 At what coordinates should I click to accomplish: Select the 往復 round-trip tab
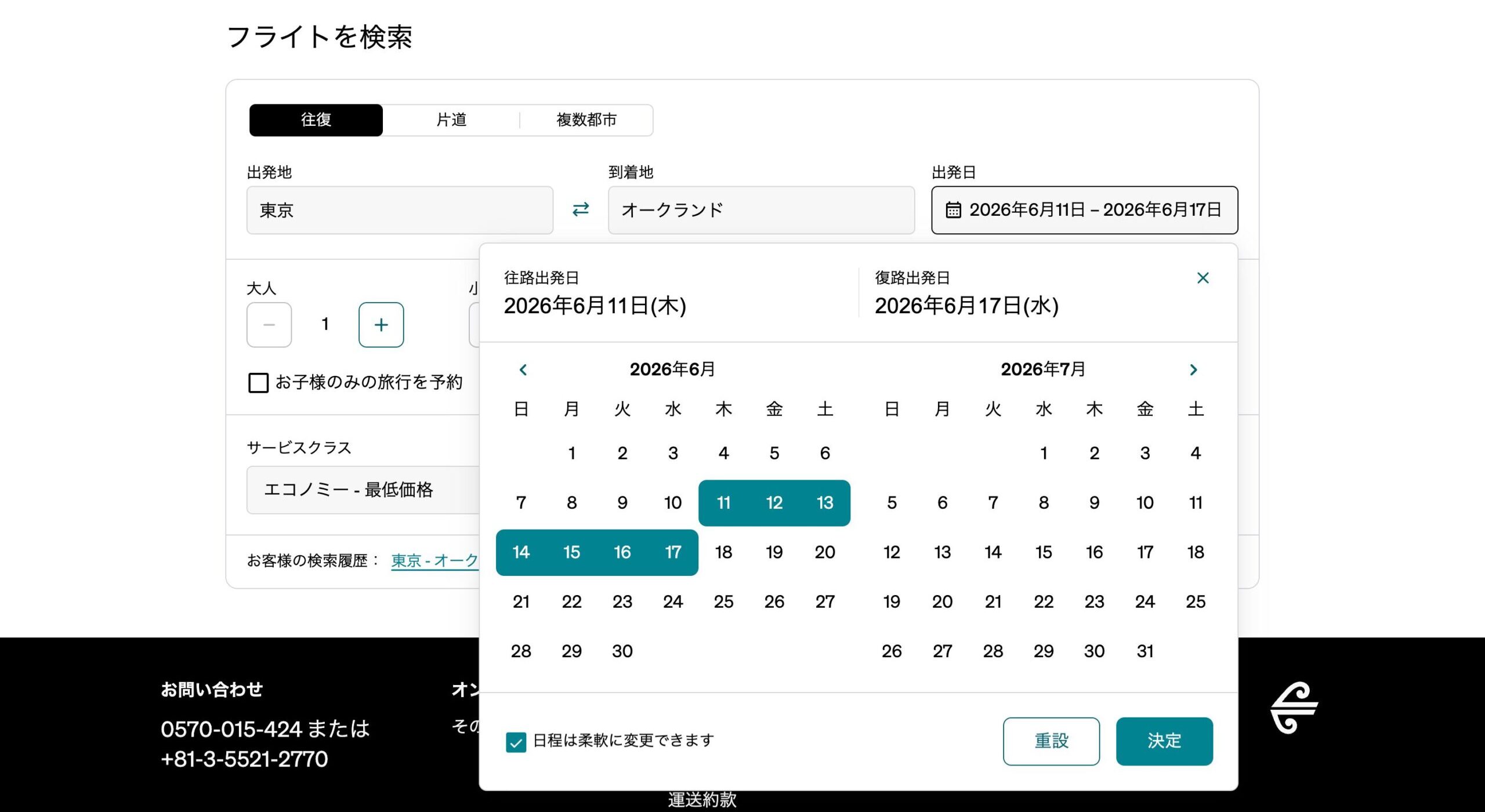point(316,120)
